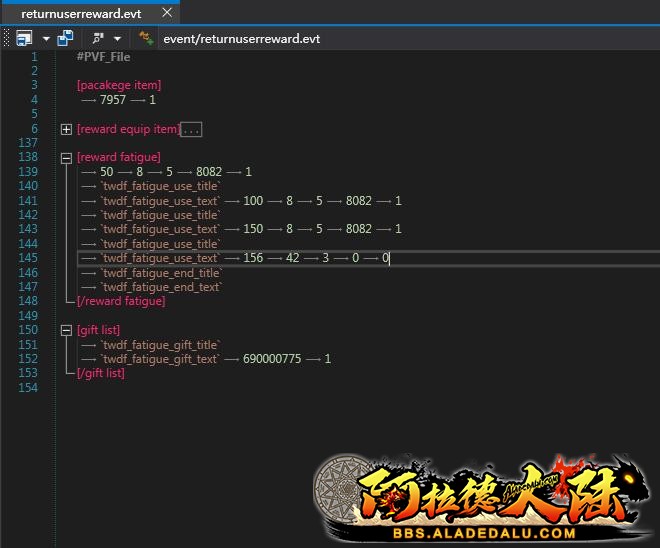Image resolution: width=660 pixels, height=548 pixels.
Task: Close the returnuserreward.evt tab
Action: (166, 13)
